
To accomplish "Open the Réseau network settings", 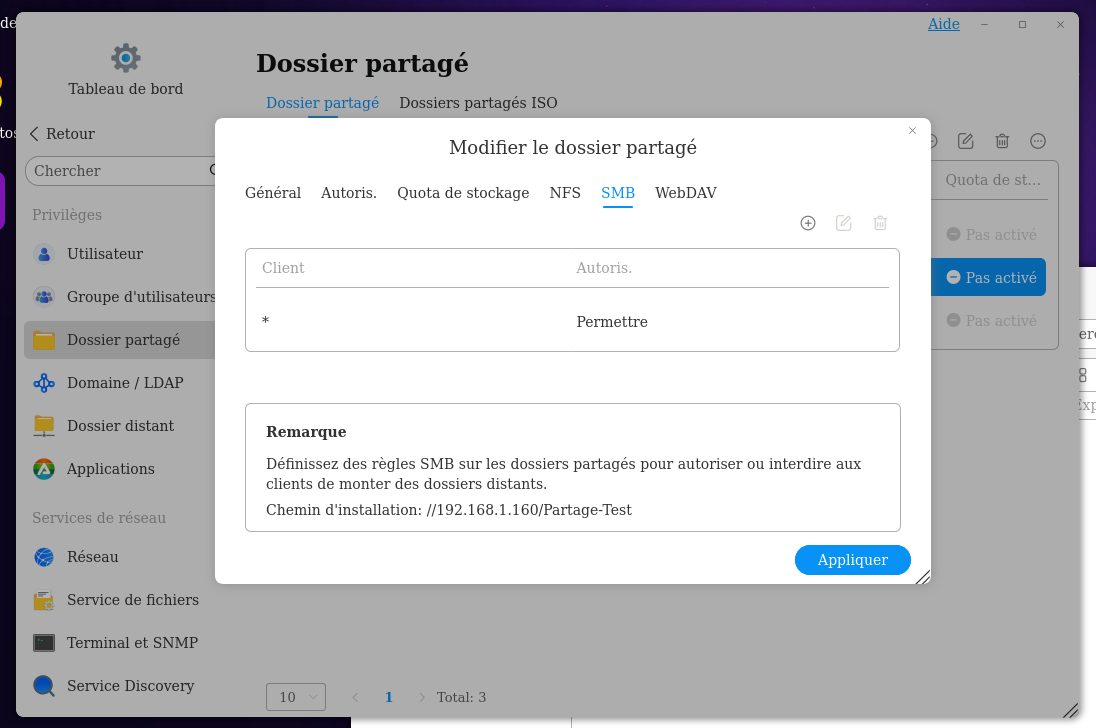I will coord(92,557).
